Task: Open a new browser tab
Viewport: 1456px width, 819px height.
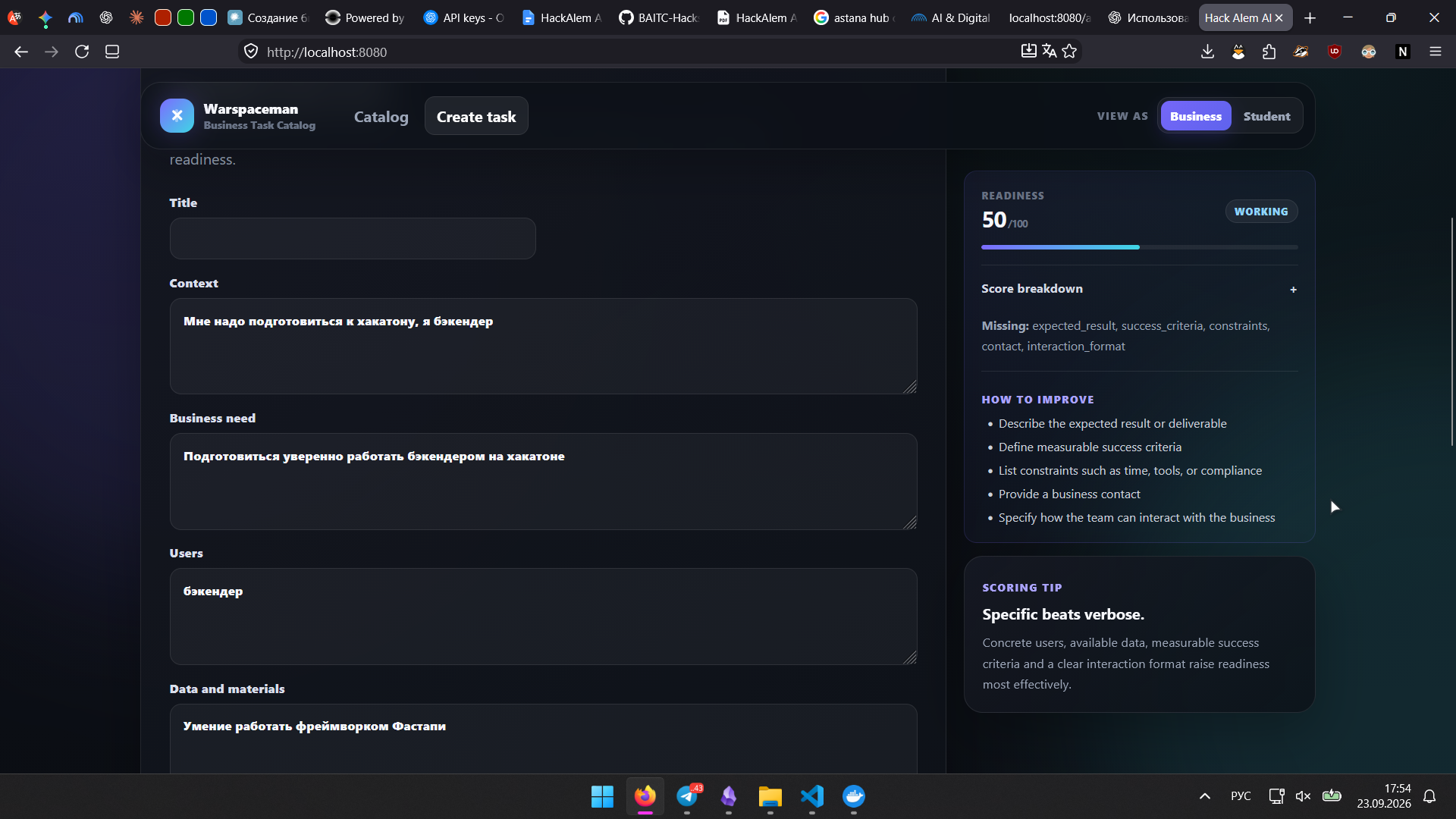Action: coord(1310,17)
